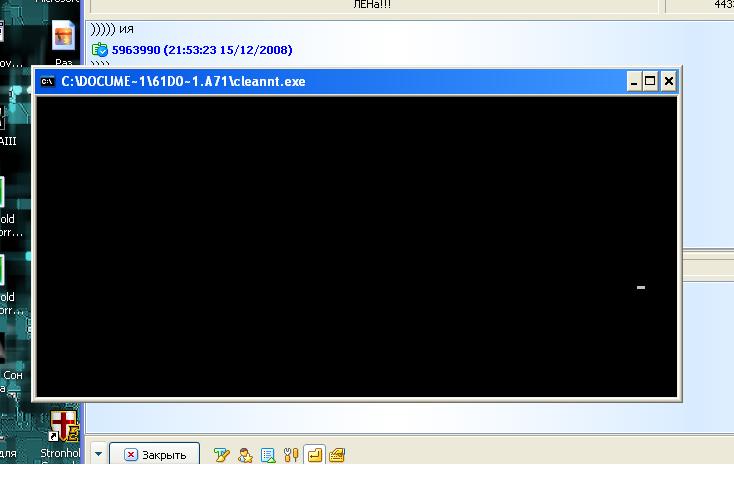Select the "ЛЕНа!!!" header at the top
This screenshot has height=503, width=734.
click(373, 5)
